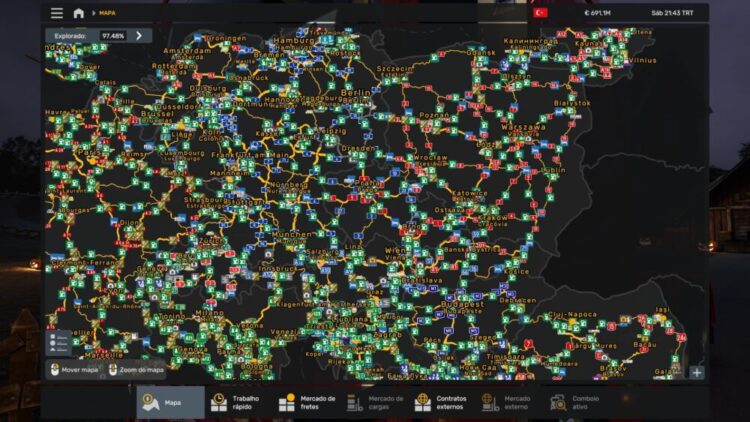Click the Białystok city label
Screen dimensions: 750x422
click(x=572, y=103)
